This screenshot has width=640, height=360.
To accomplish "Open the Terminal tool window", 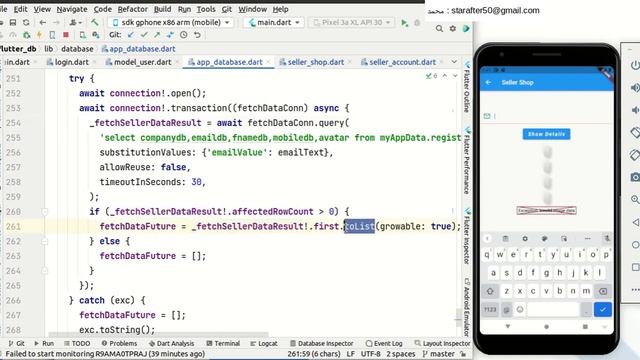I will tap(223, 344).
